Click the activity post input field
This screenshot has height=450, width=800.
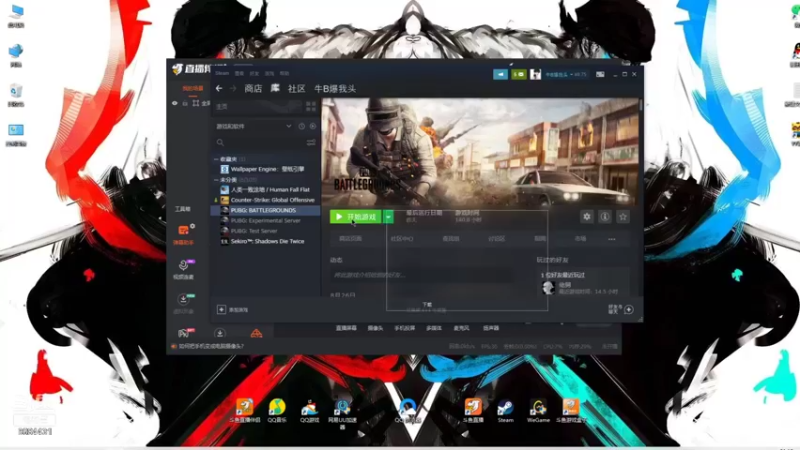point(421,275)
